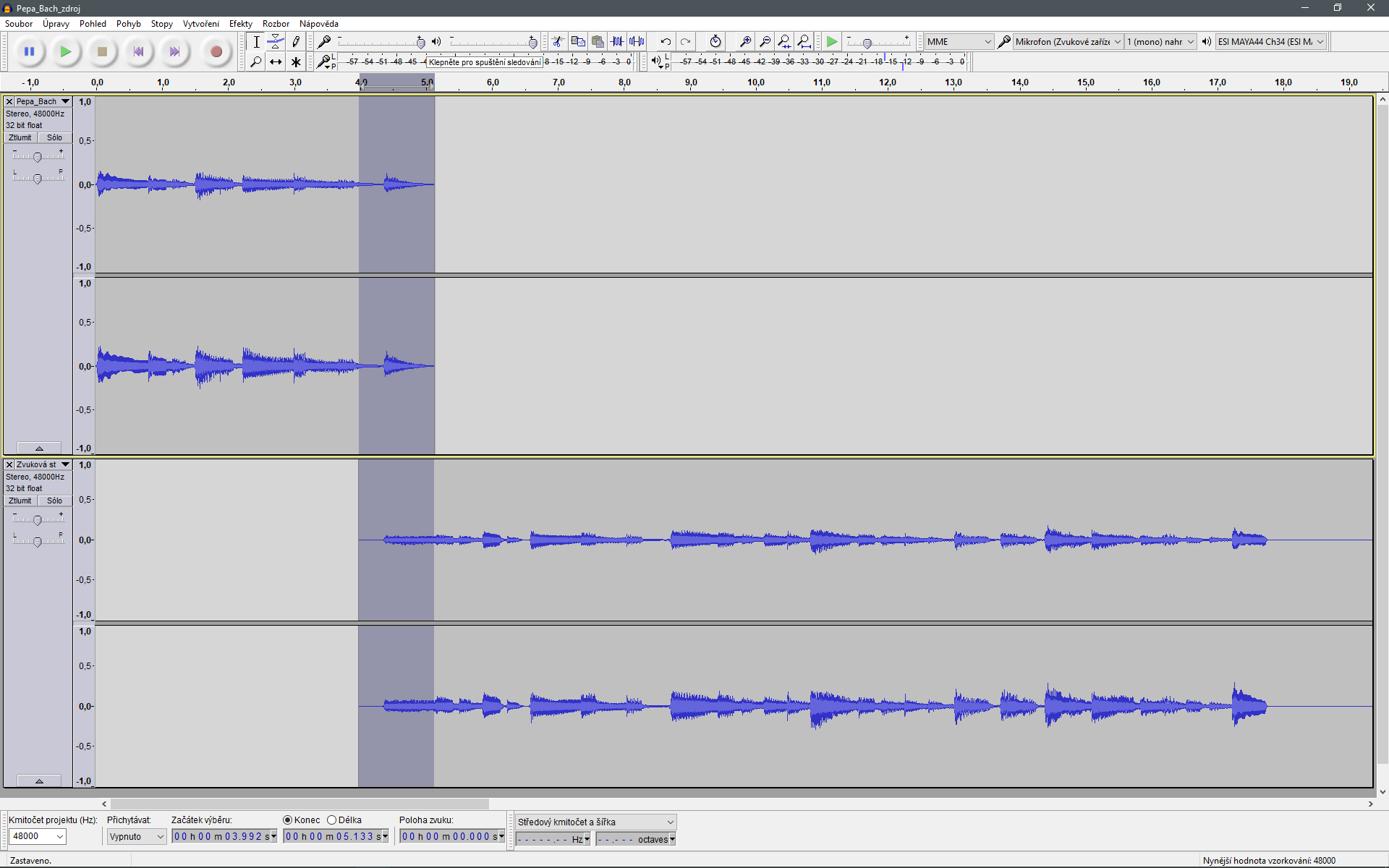This screenshot has height=868, width=1389.
Task: Select the Draw pencil tool
Action: coord(296,42)
